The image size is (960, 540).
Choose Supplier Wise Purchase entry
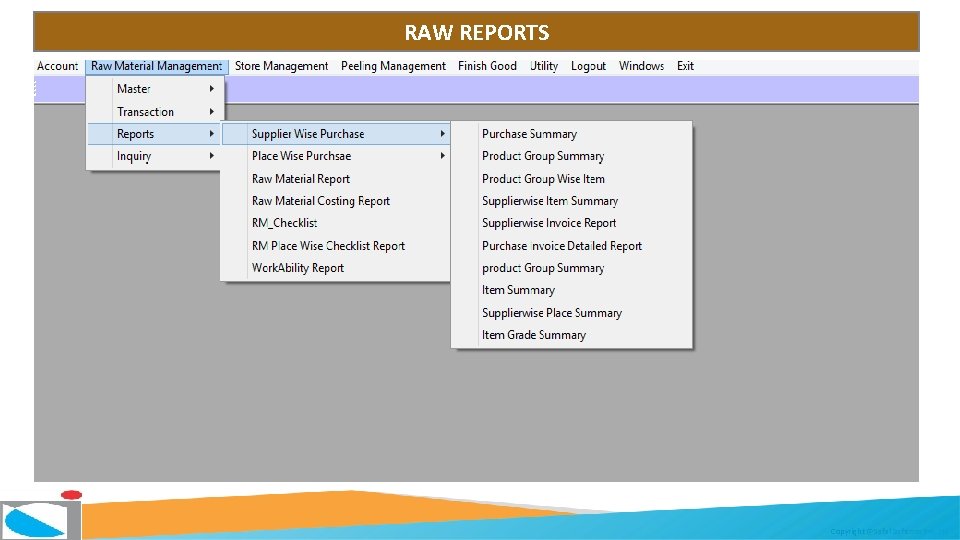pyautogui.click(x=336, y=133)
